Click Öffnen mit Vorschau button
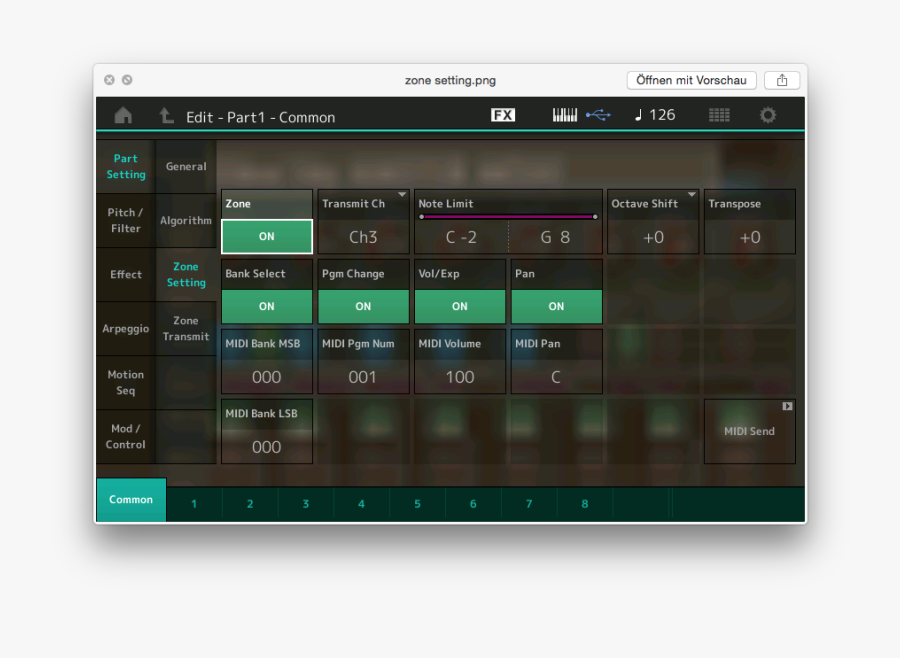Image resolution: width=900 pixels, height=658 pixels. point(691,80)
